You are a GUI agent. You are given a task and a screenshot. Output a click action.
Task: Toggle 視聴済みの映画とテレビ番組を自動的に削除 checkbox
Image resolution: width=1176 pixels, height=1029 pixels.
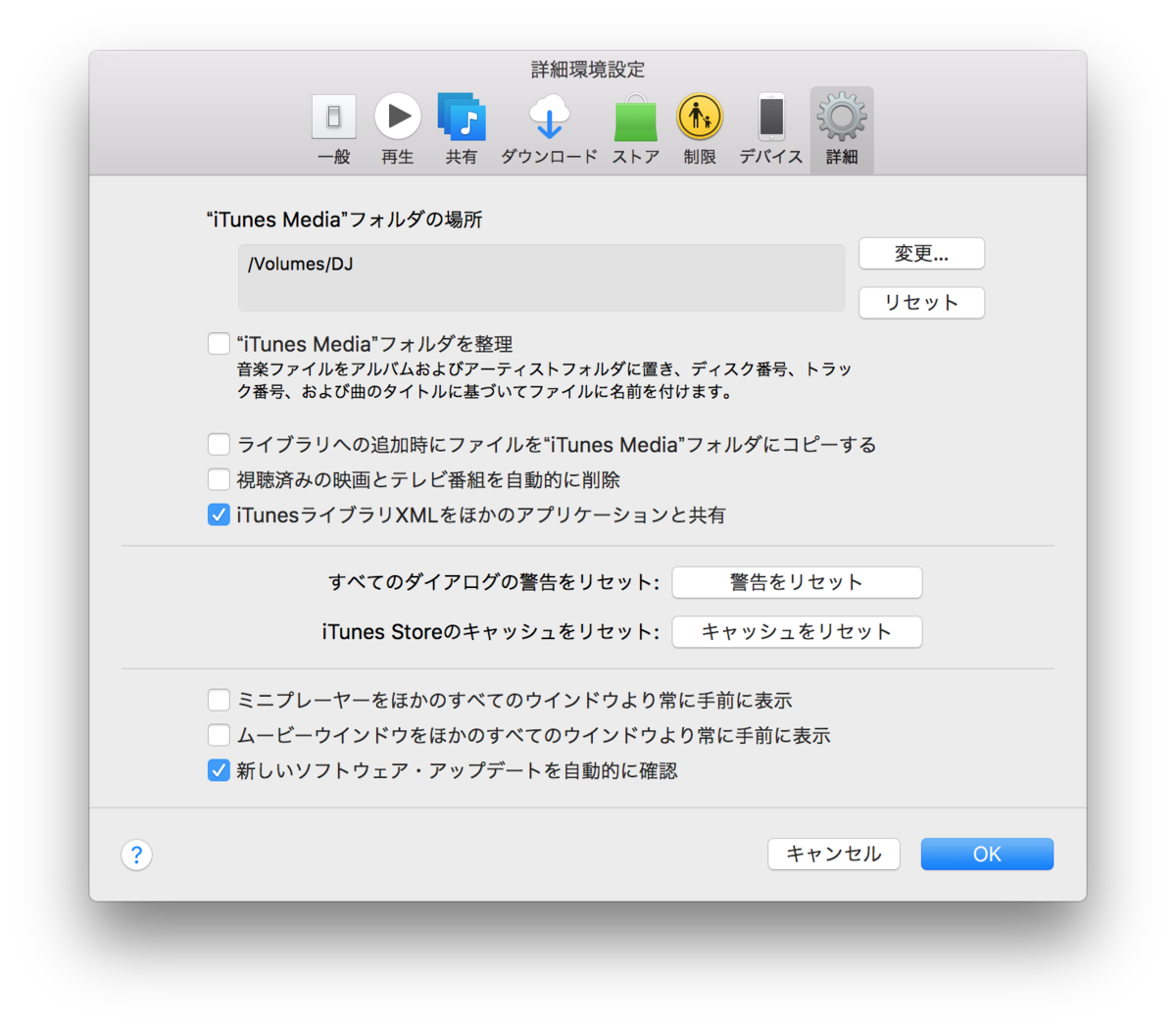point(219,480)
